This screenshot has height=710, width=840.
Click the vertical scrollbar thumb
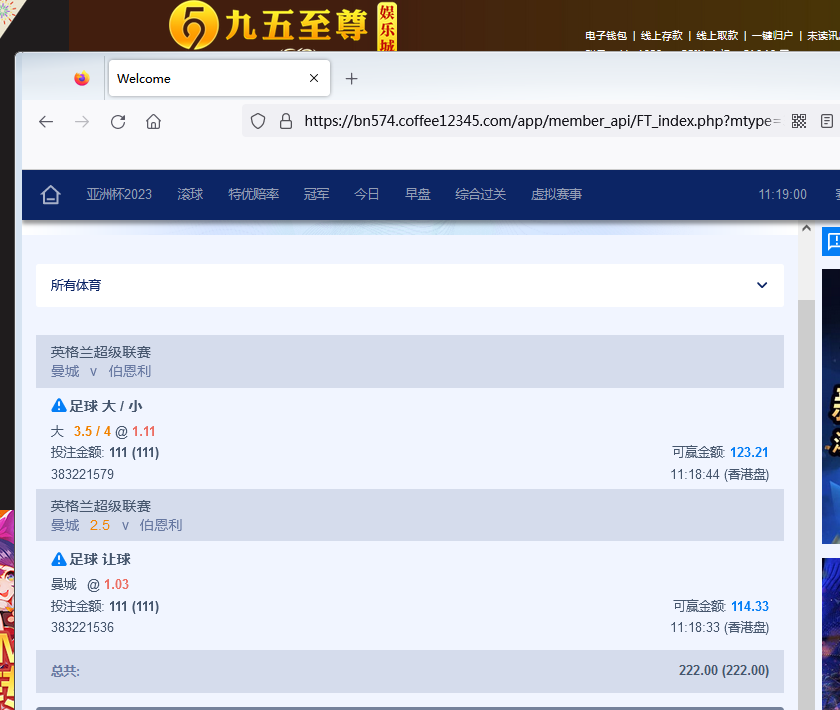coord(806,504)
